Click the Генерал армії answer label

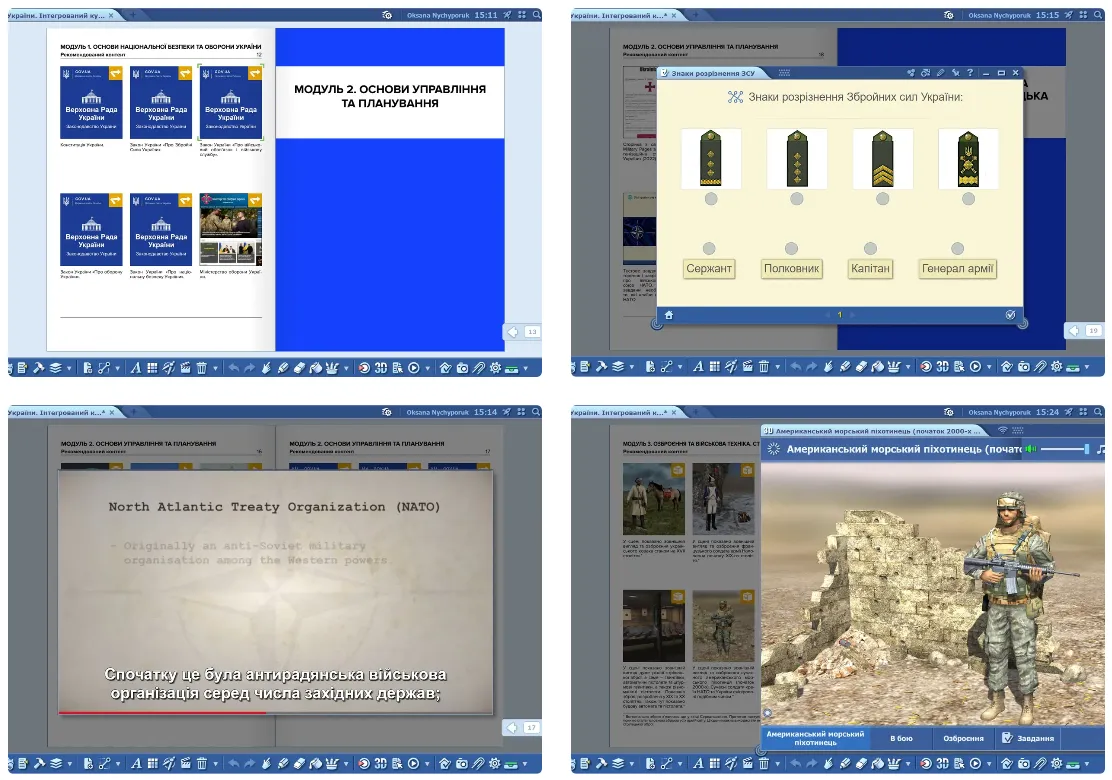[958, 269]
